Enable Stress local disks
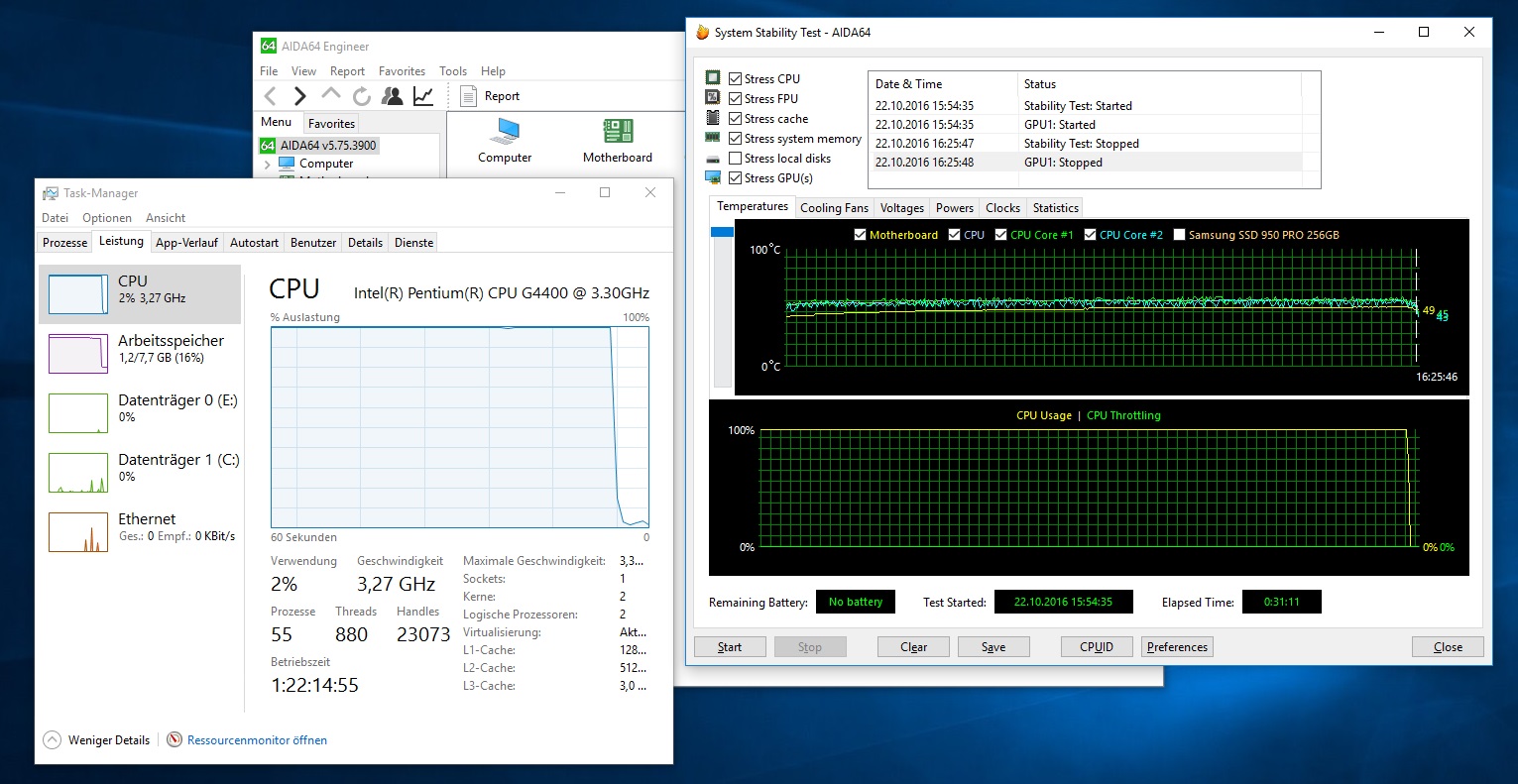Screen dimensions: 1518x784 click(735, 158)
